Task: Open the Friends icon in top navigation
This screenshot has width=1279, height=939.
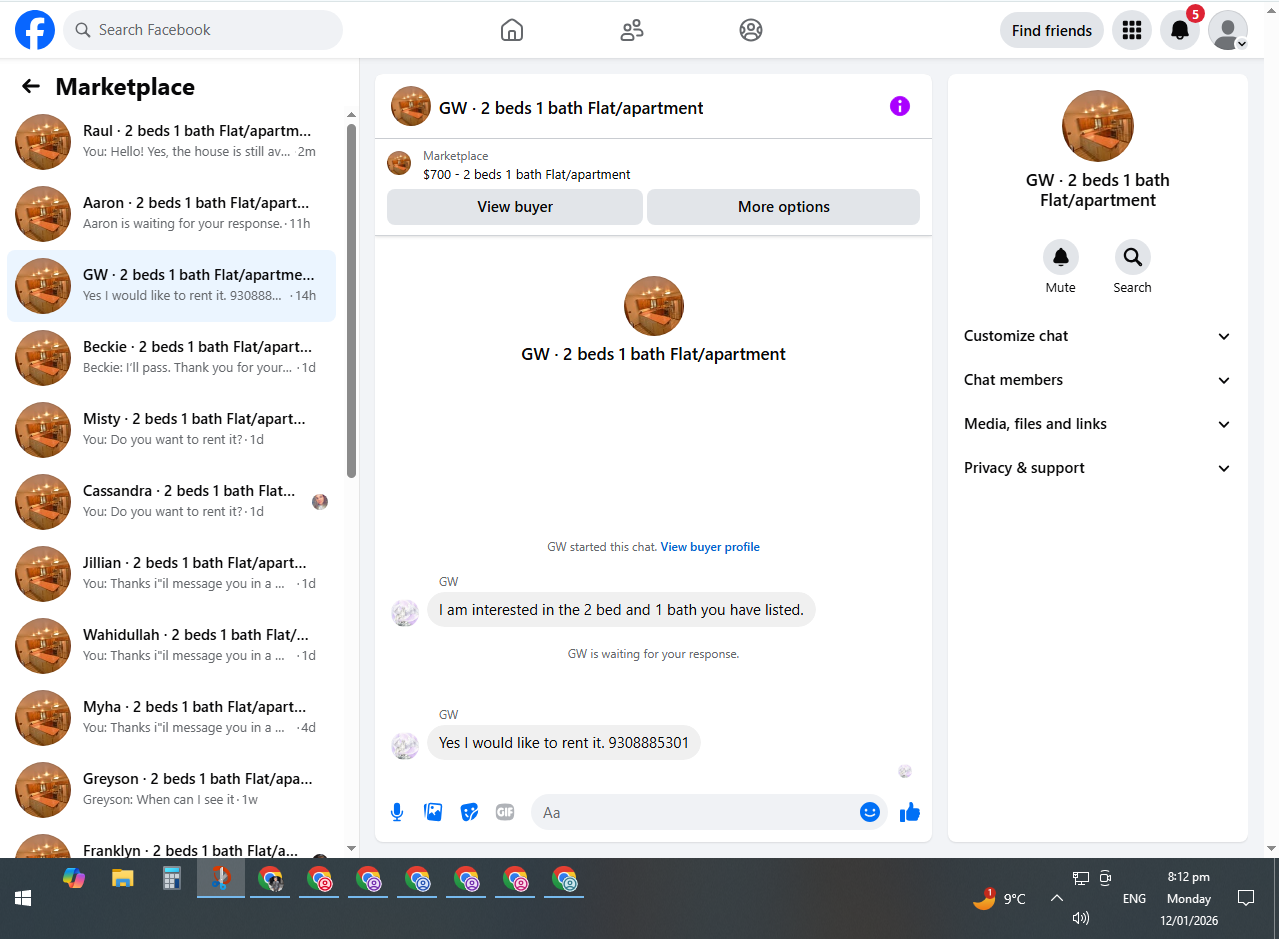Action: [x=632, y=30]
